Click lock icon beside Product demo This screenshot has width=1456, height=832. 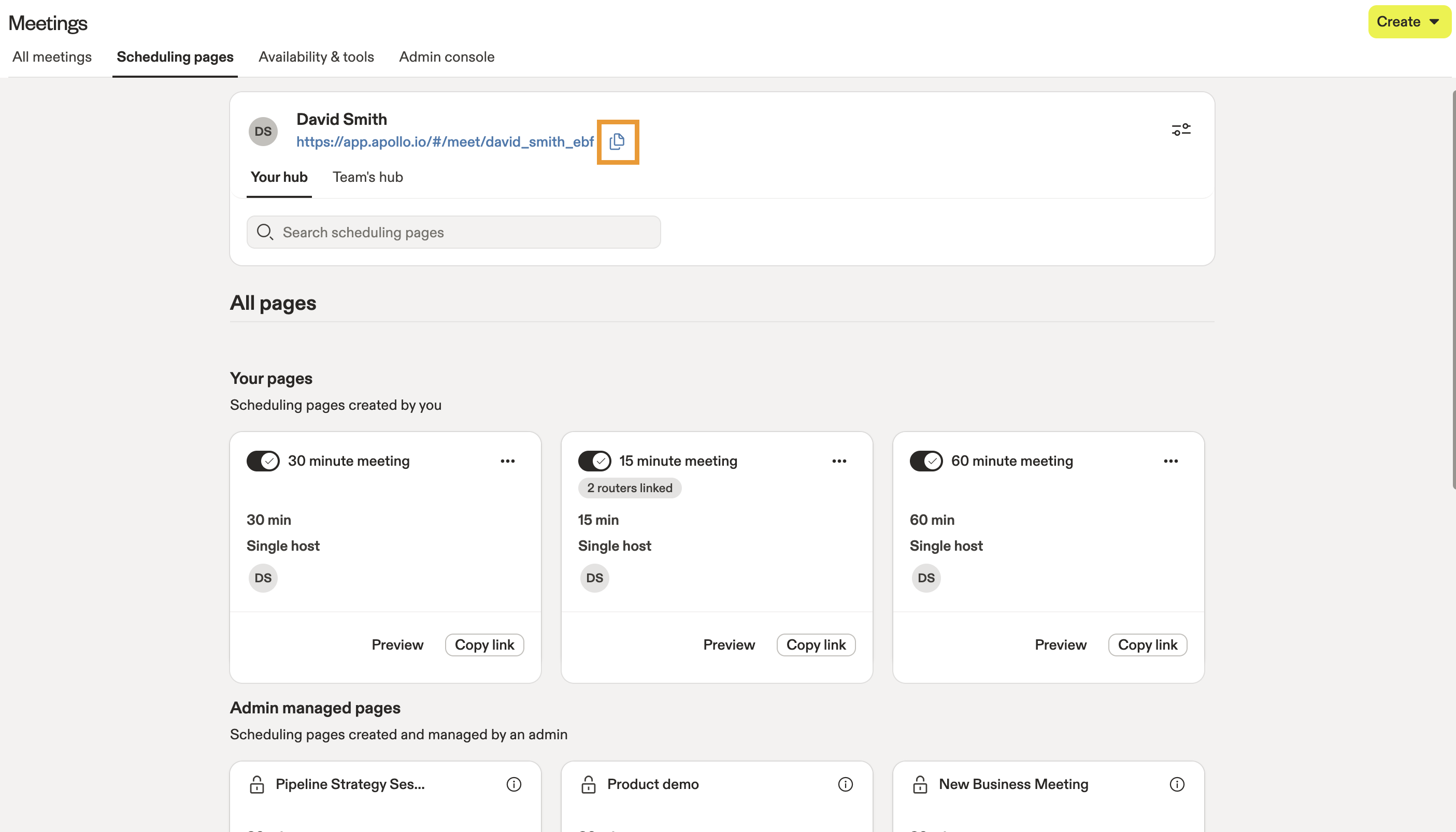pos(588,784)
